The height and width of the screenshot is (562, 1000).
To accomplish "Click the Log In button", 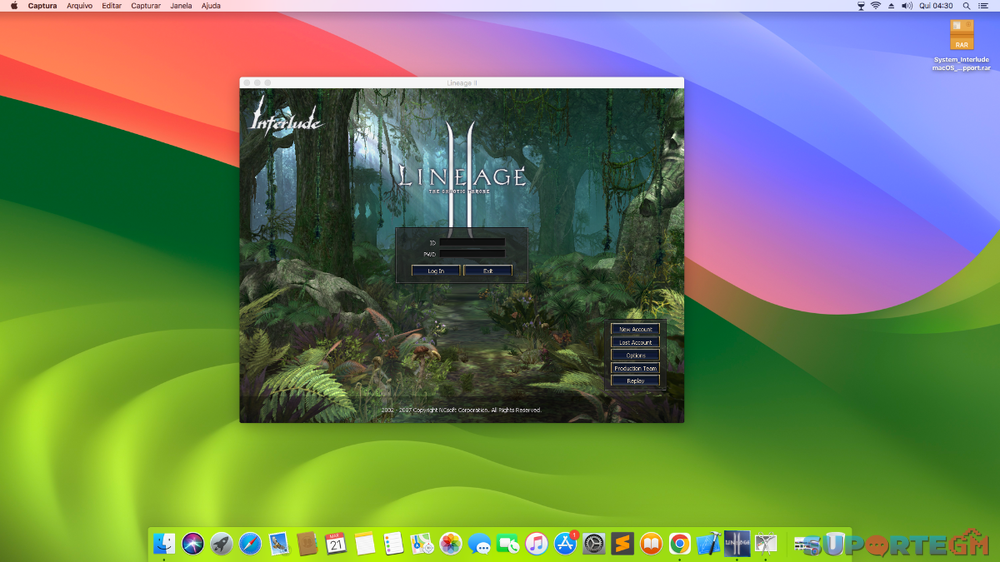I will click(435, 271).
